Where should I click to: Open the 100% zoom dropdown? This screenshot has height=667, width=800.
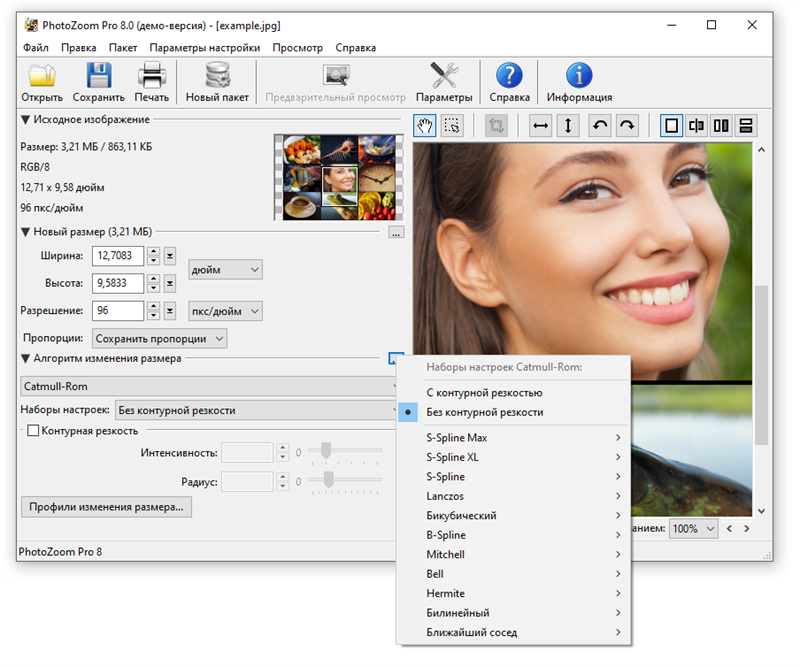[x=693, y=528]
